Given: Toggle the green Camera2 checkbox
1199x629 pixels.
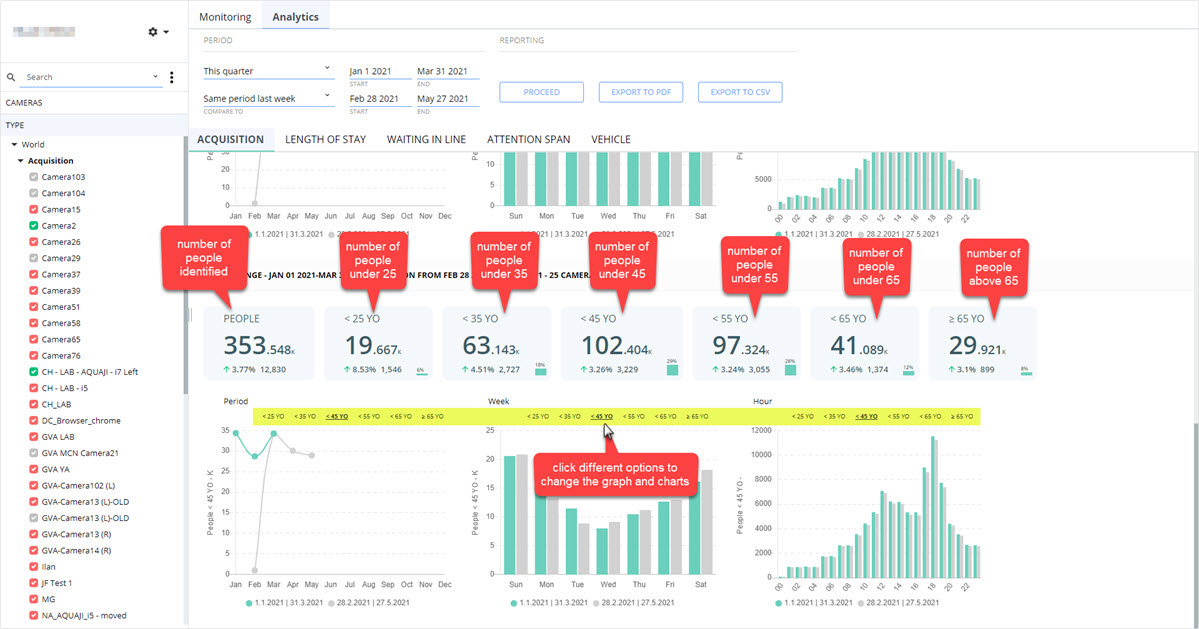Looking at the screenshot, I should (34, 225).
